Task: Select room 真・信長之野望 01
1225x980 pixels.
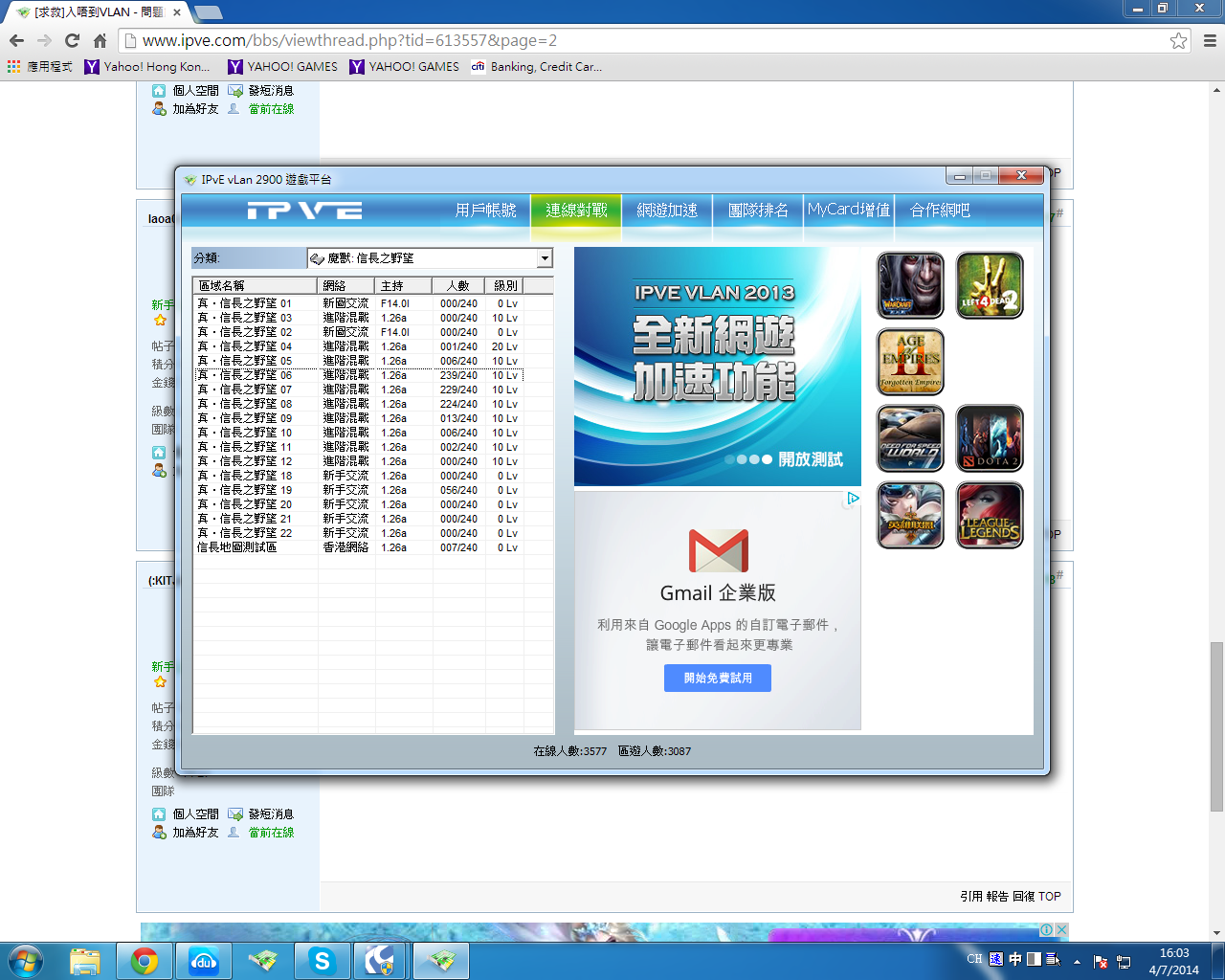Action: tap(358, 303)
